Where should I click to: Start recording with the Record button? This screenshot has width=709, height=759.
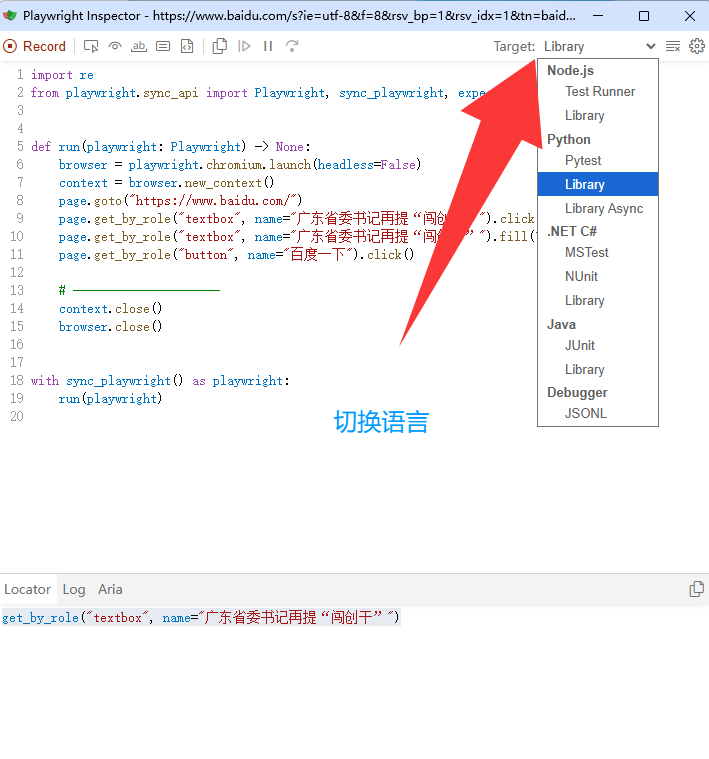tap(34, 46)
